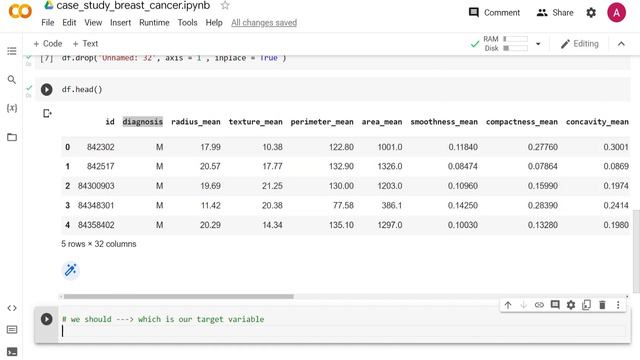Add a new Text cell
This screenshot has height=360, width=640.
click(85, 43)
